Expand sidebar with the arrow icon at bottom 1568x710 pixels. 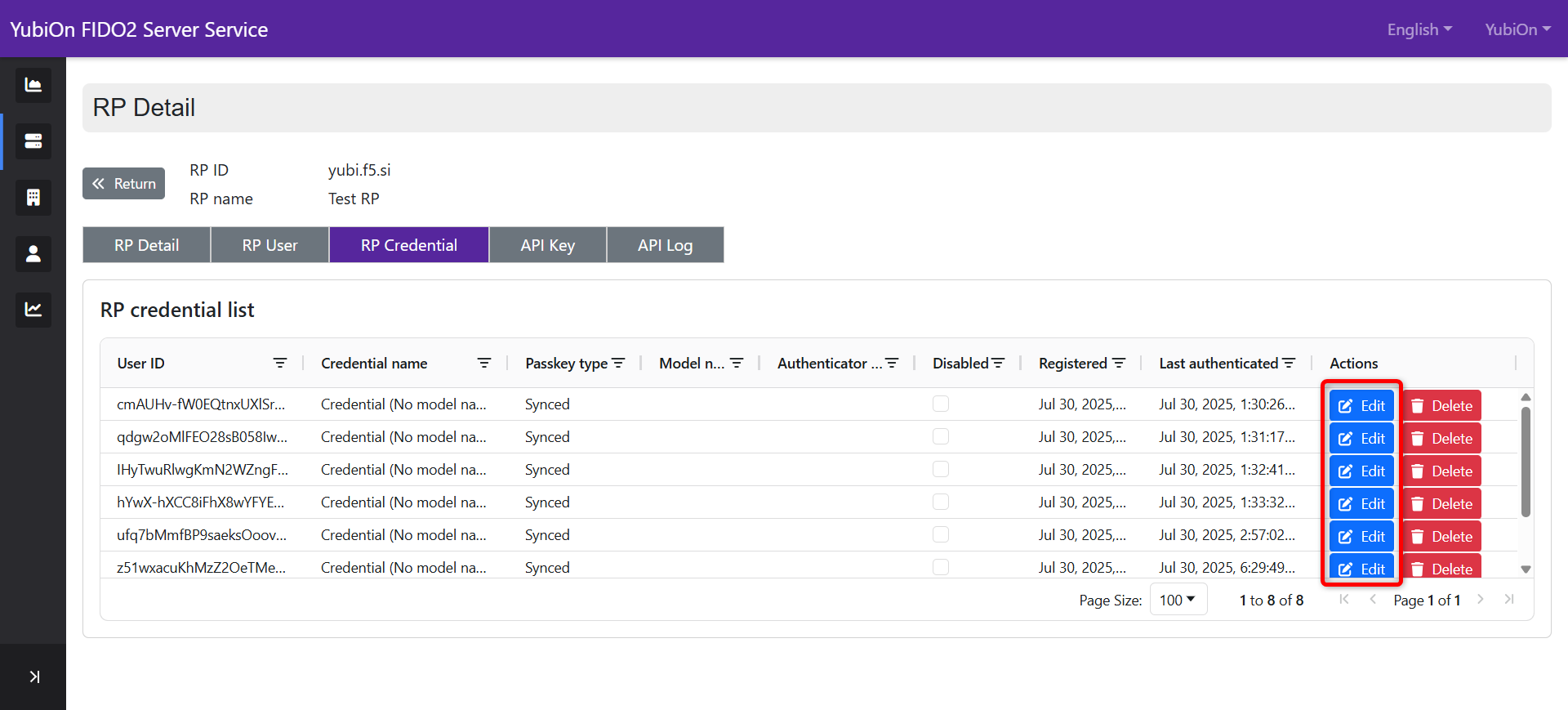tap(33, 677)
